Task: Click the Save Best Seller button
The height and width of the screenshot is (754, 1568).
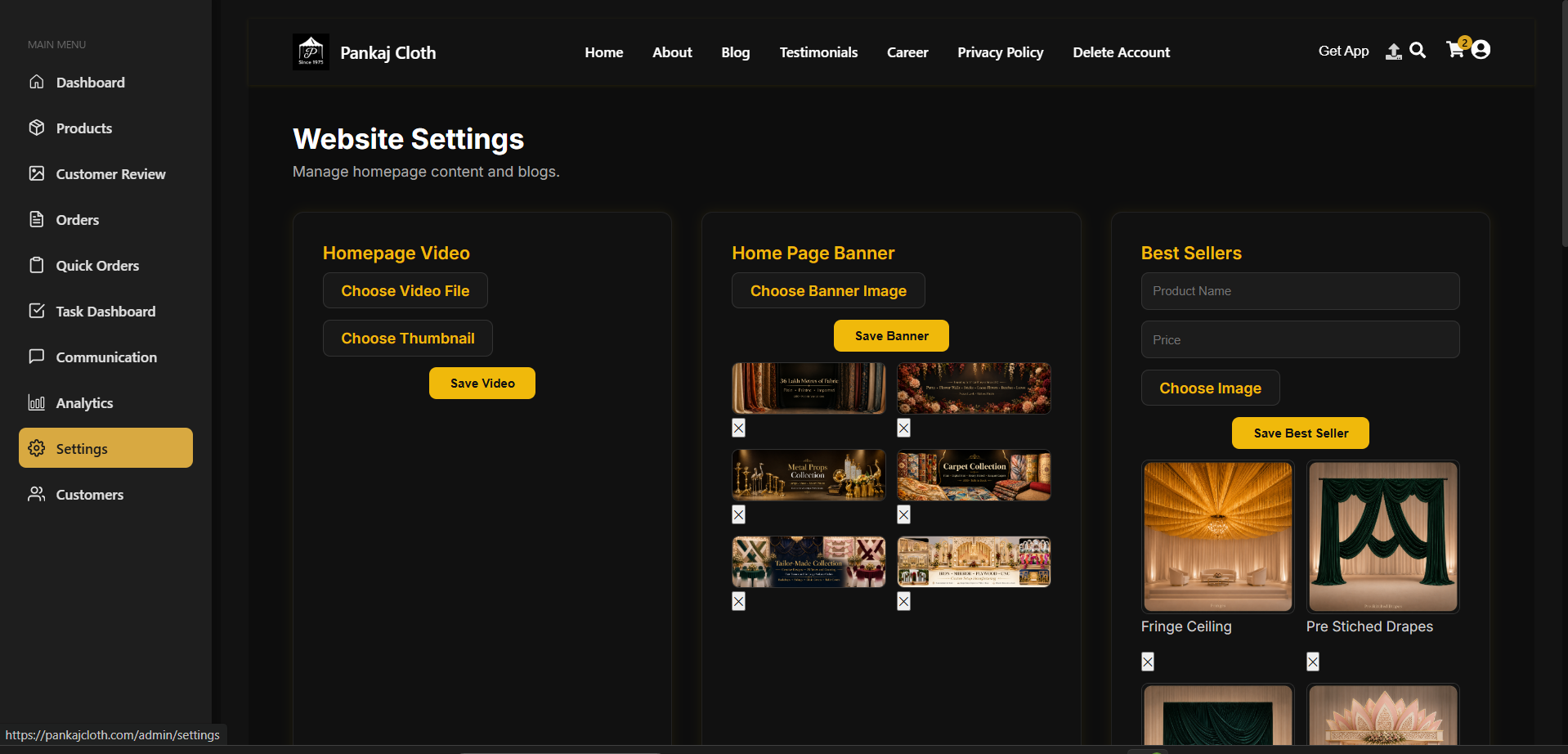Action: [1301, 433]
